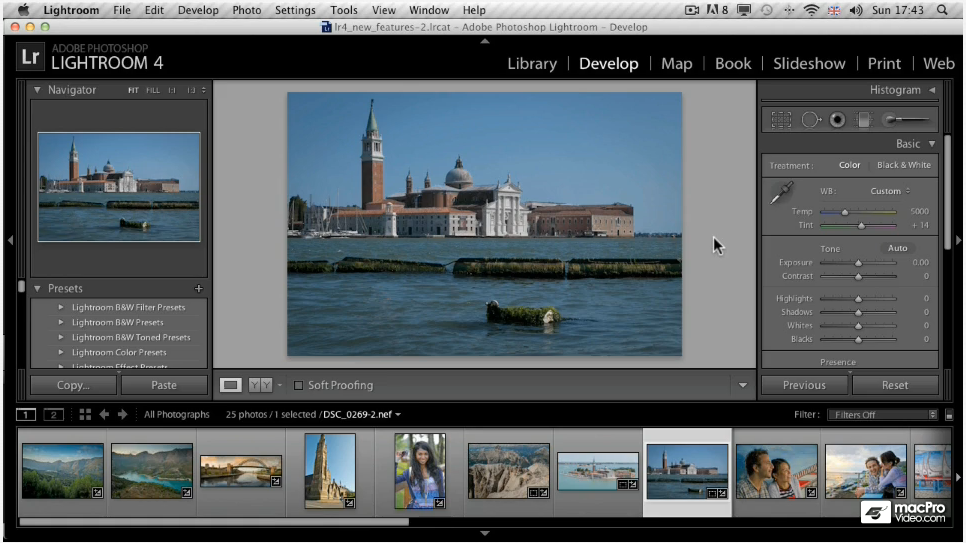
Task: Set Navigator zoom to FILL
Action: click(153, 90)
